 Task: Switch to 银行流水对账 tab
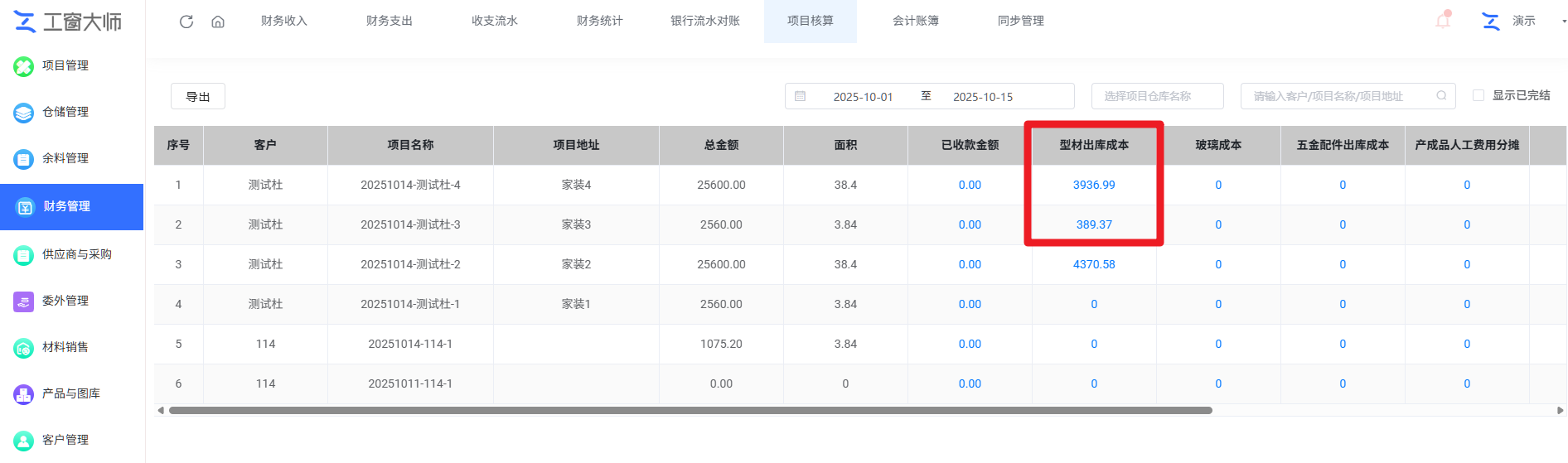click(705, 21)
